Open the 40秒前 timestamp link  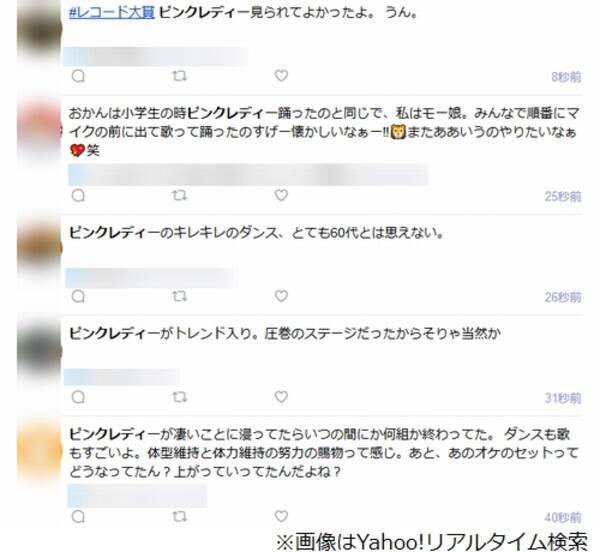563,518
